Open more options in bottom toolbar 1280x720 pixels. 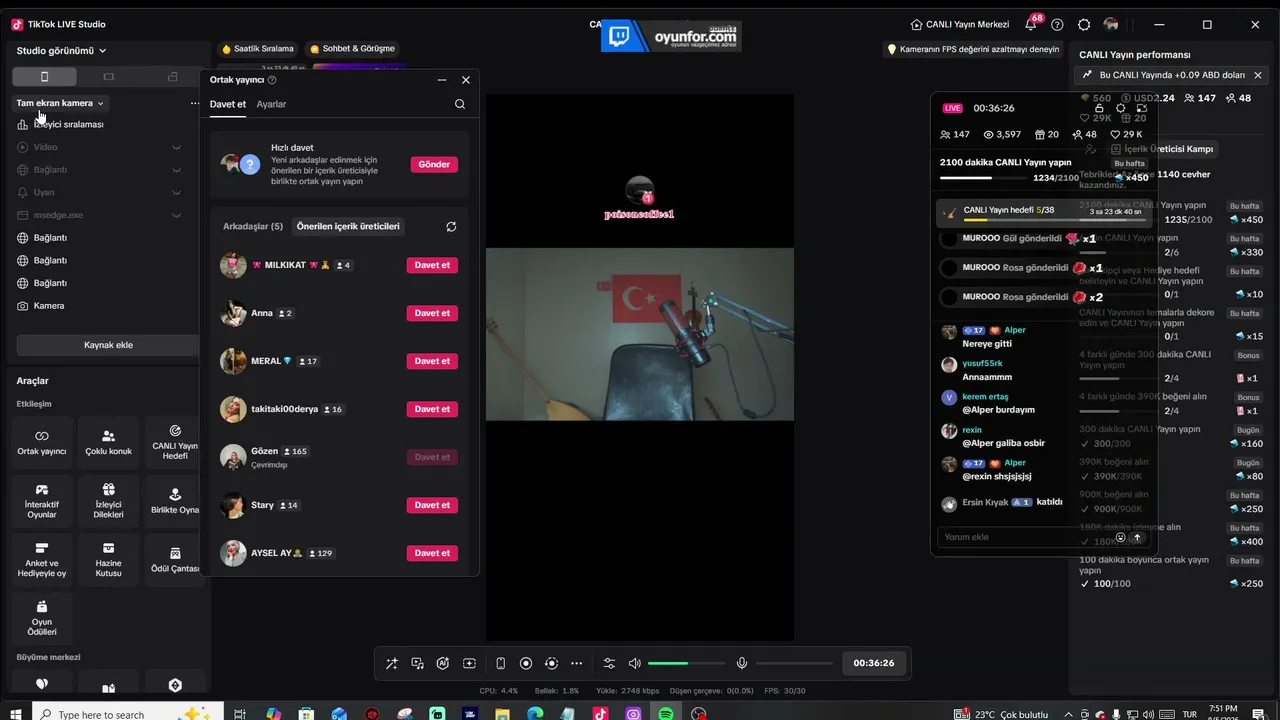click(x=577, y=663)
